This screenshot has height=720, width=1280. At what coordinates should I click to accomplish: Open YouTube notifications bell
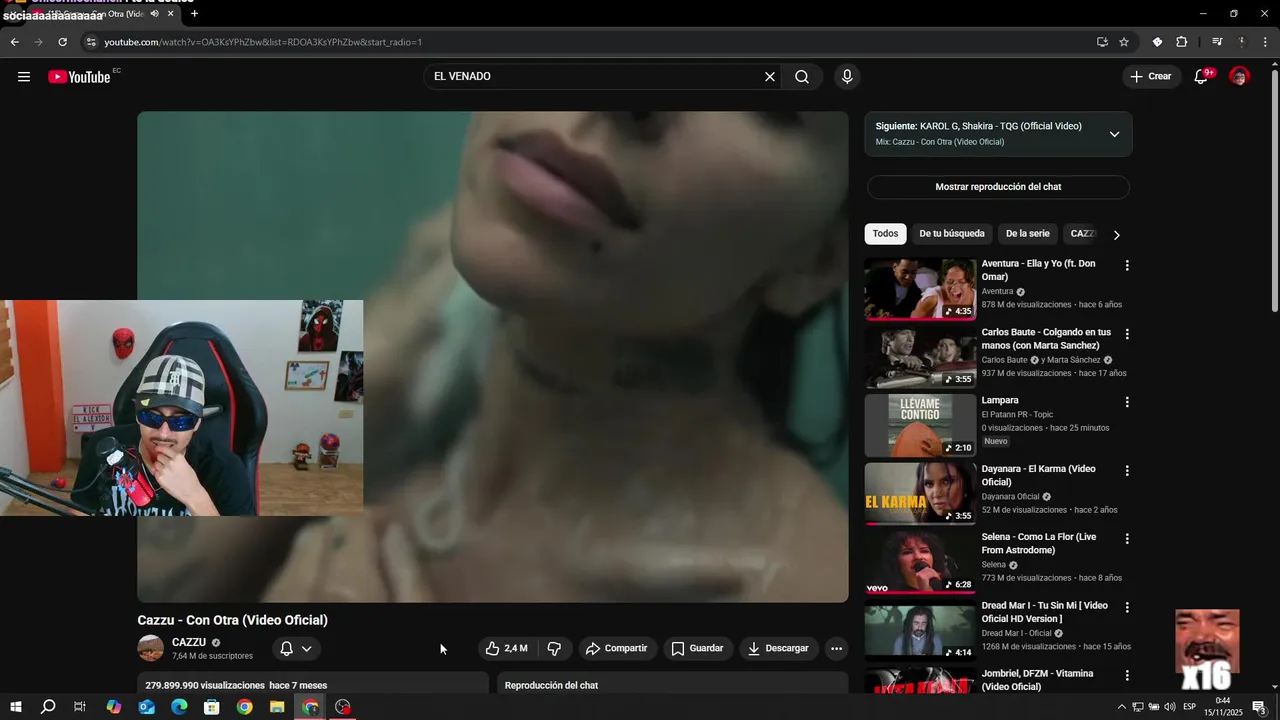coord(1202,77)
